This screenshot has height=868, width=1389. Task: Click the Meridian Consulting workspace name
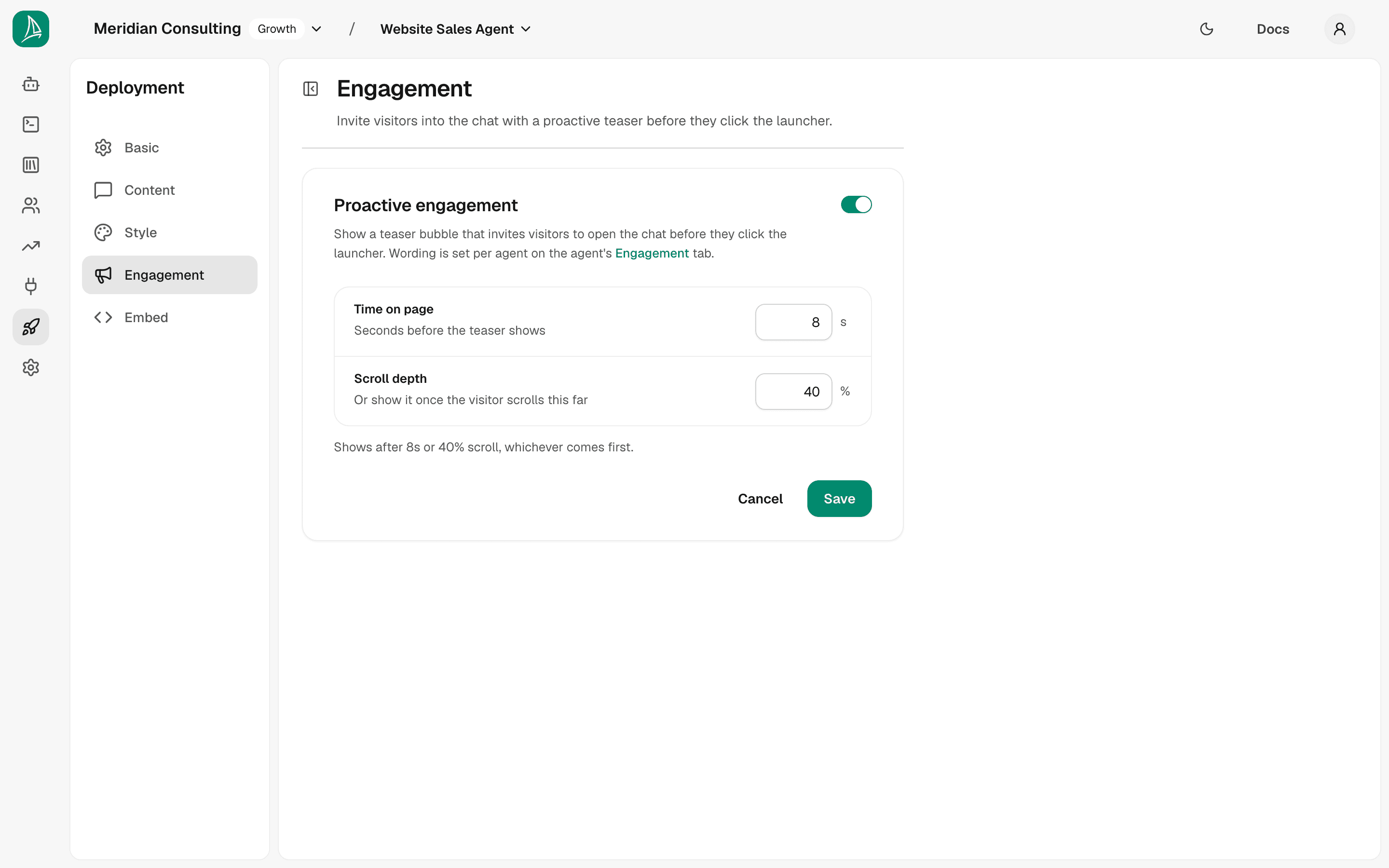[167, 29]
